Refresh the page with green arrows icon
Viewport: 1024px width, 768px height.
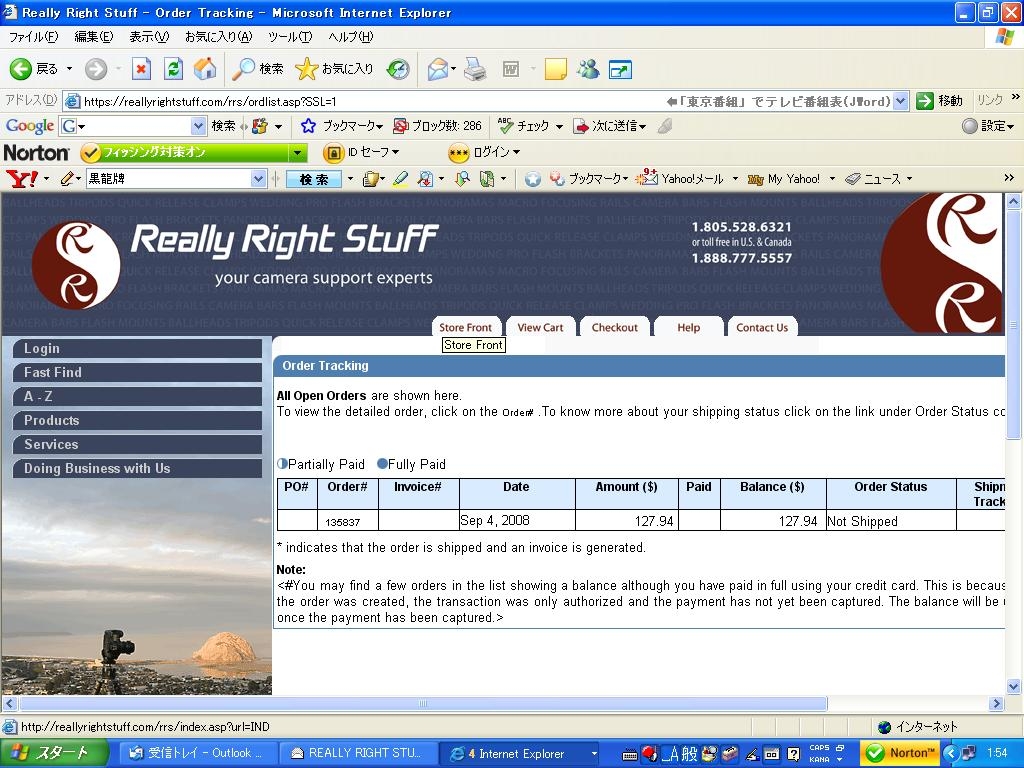pyautogui.click(x=173, y=69)
